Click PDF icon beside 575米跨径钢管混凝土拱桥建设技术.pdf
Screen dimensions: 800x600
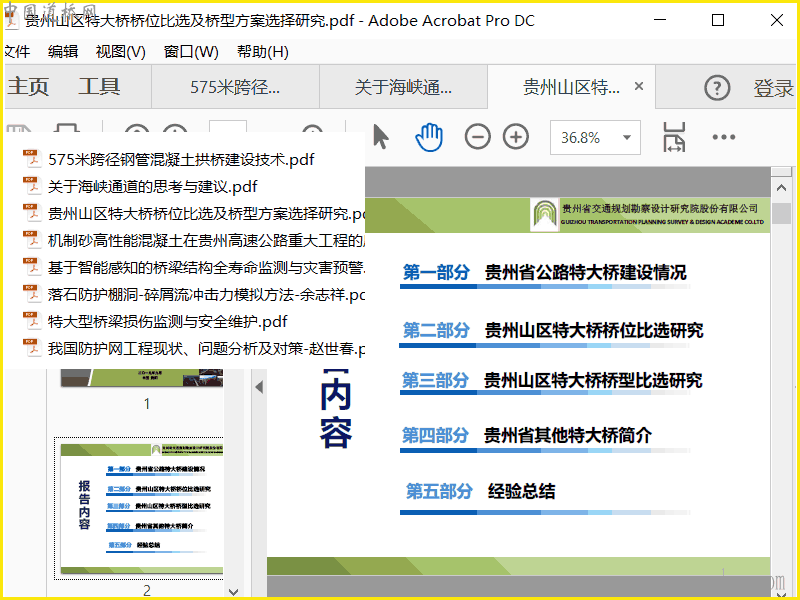(32, 159)
